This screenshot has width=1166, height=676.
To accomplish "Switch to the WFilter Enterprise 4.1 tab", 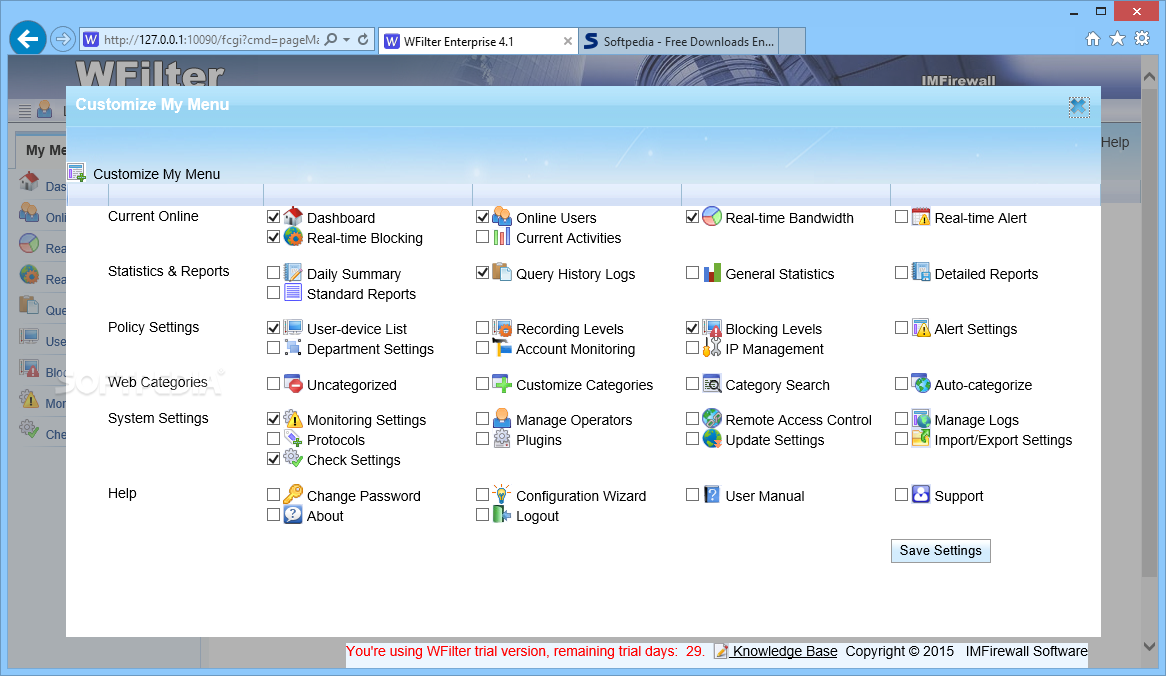I will coord(477,42).
